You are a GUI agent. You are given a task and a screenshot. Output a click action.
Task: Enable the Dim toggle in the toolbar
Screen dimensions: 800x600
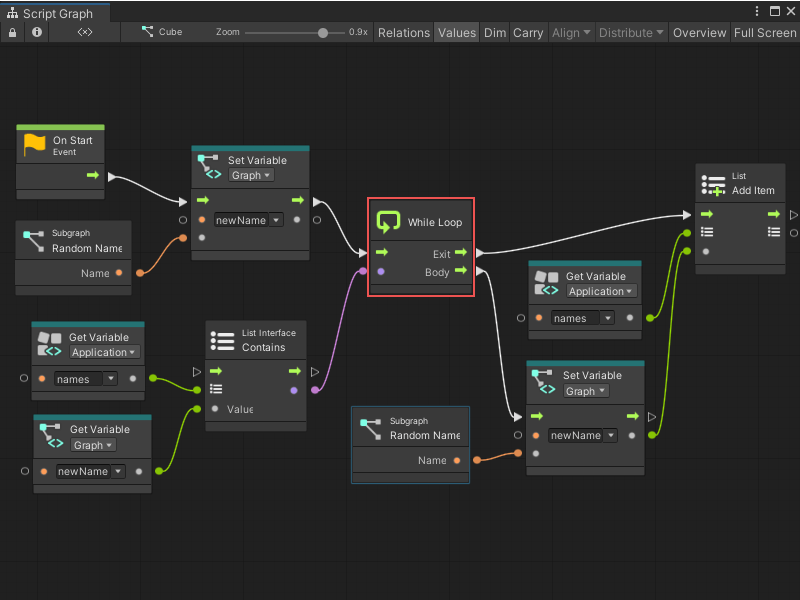494,32
